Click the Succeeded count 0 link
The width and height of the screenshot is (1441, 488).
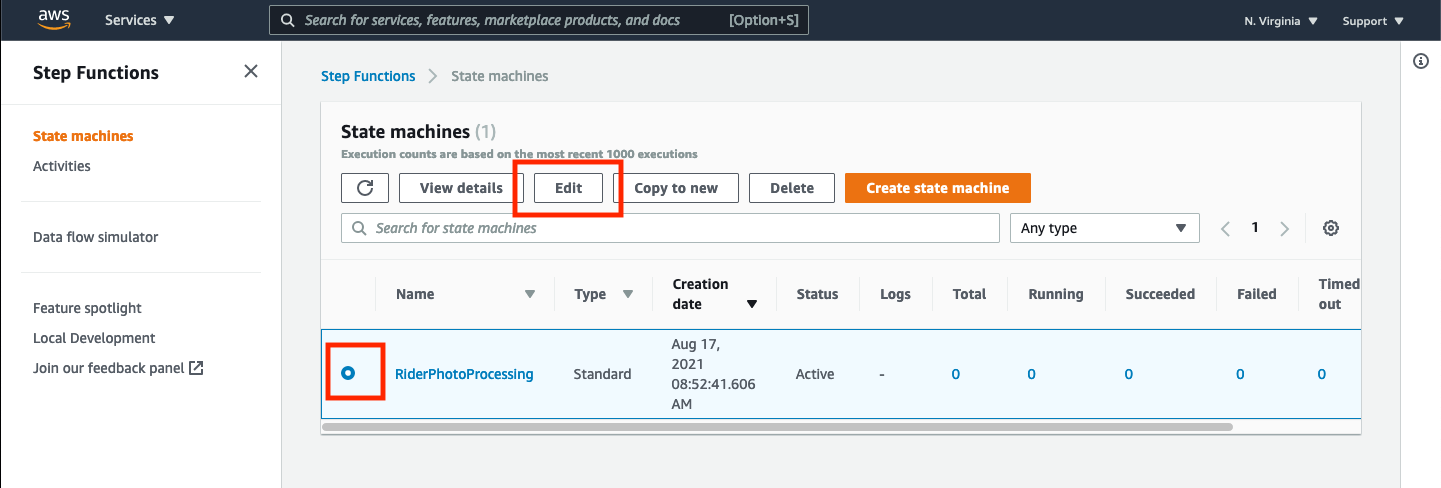(x=1128, y=374)
